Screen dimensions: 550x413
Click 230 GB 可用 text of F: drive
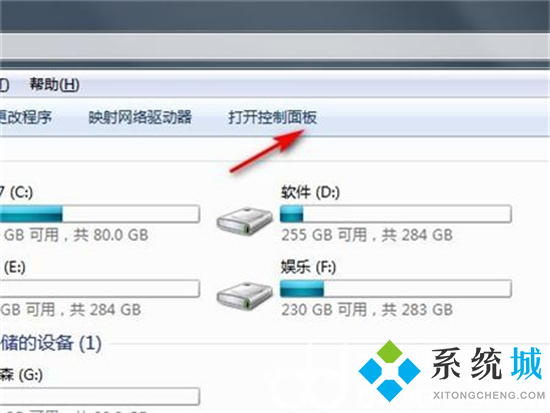(324, 309)
